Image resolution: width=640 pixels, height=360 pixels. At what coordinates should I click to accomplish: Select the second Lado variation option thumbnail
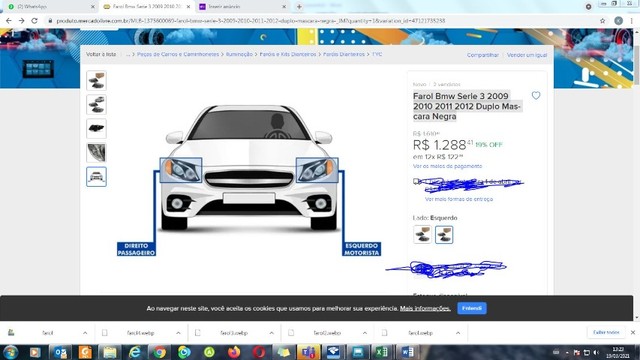[444, 234]
